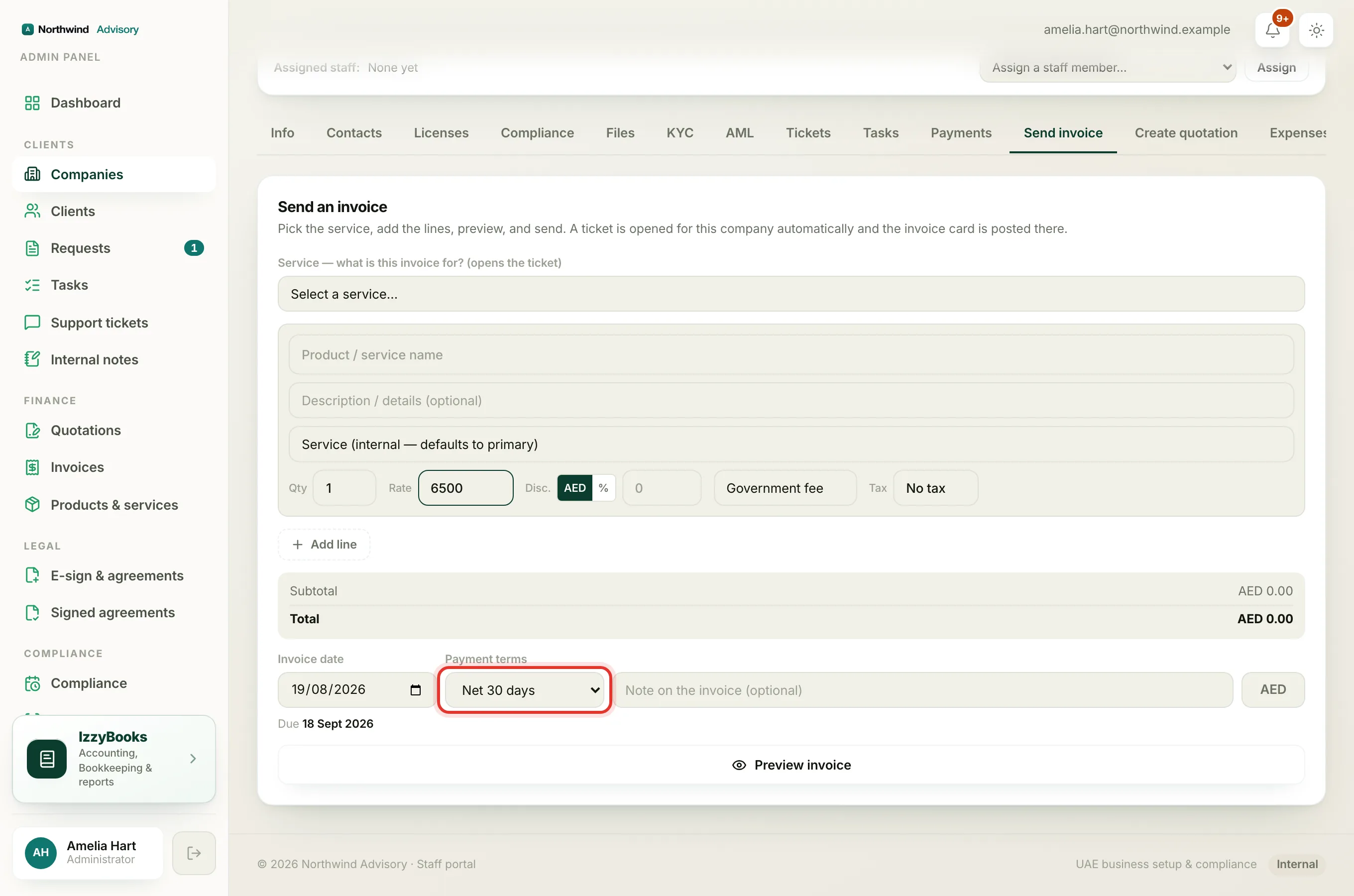The image size is (1354, 896).
Task: Click the Note on the invoice field
Action: pos(923,690)
